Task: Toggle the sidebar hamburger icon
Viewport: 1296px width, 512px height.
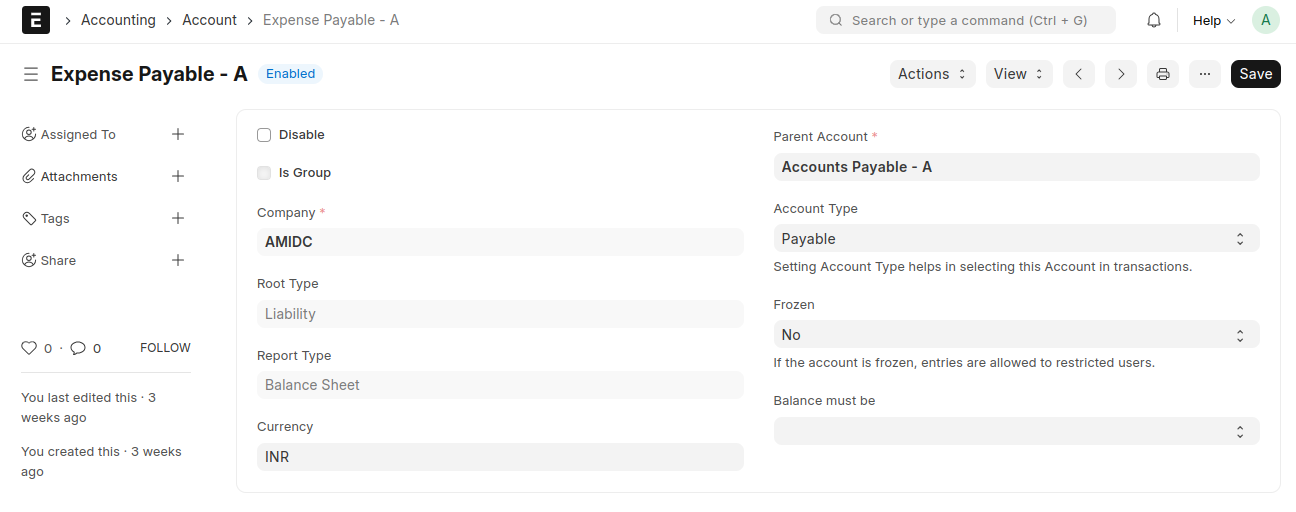Action: coord(31,74)
